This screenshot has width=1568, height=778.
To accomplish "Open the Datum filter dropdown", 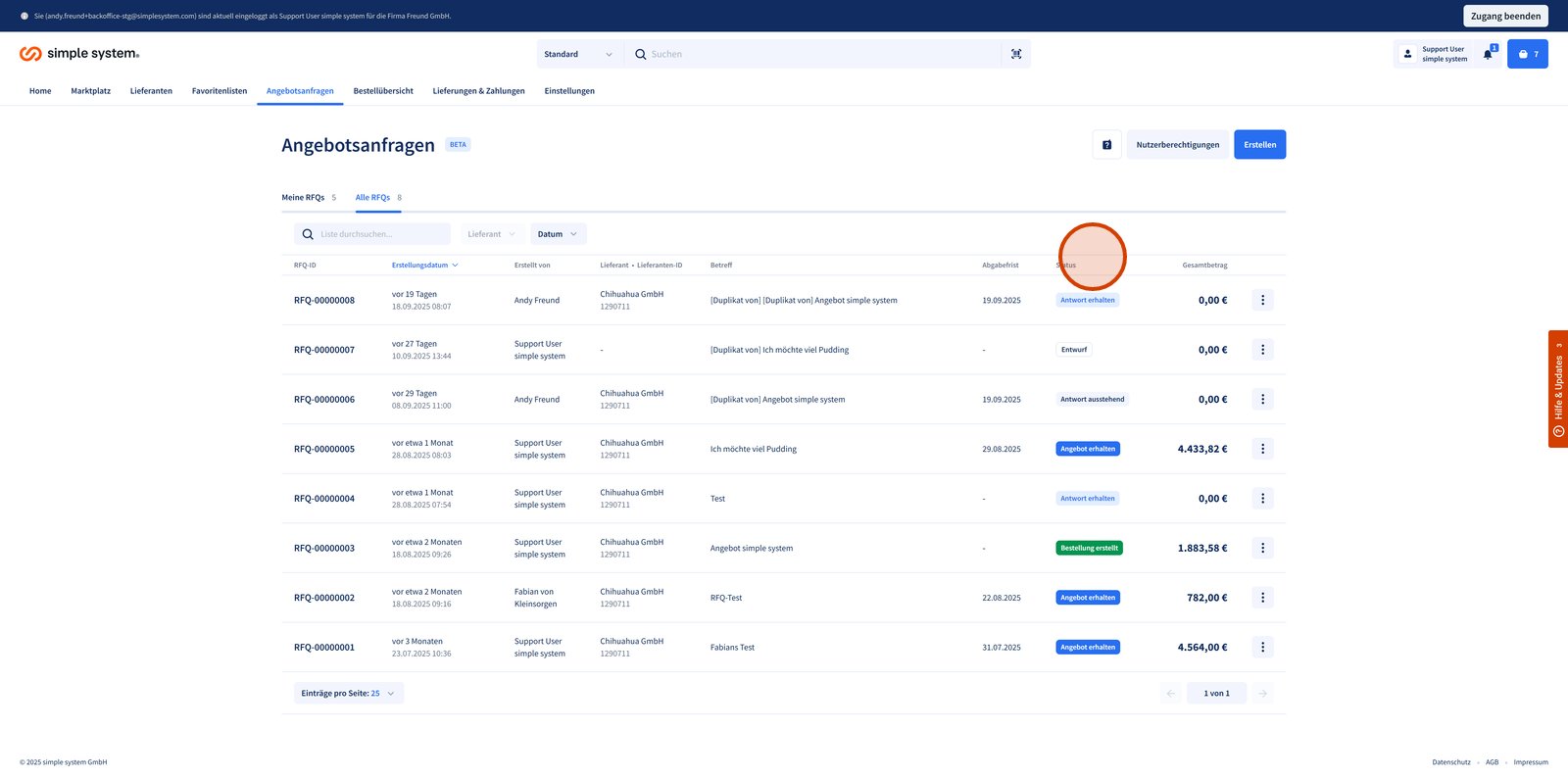I will [x=559, y=234].
